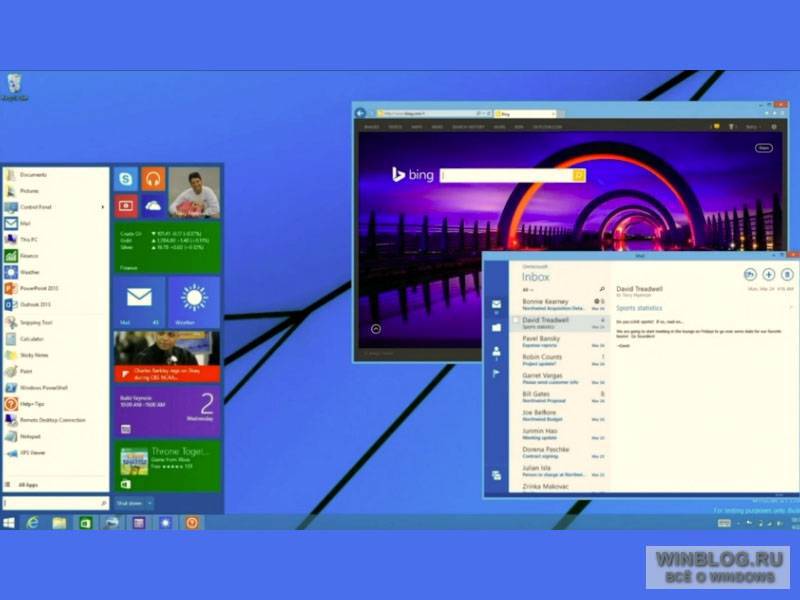
Task: Expand the Control Panel submenu arrow
Action: [x=103, y=207]
